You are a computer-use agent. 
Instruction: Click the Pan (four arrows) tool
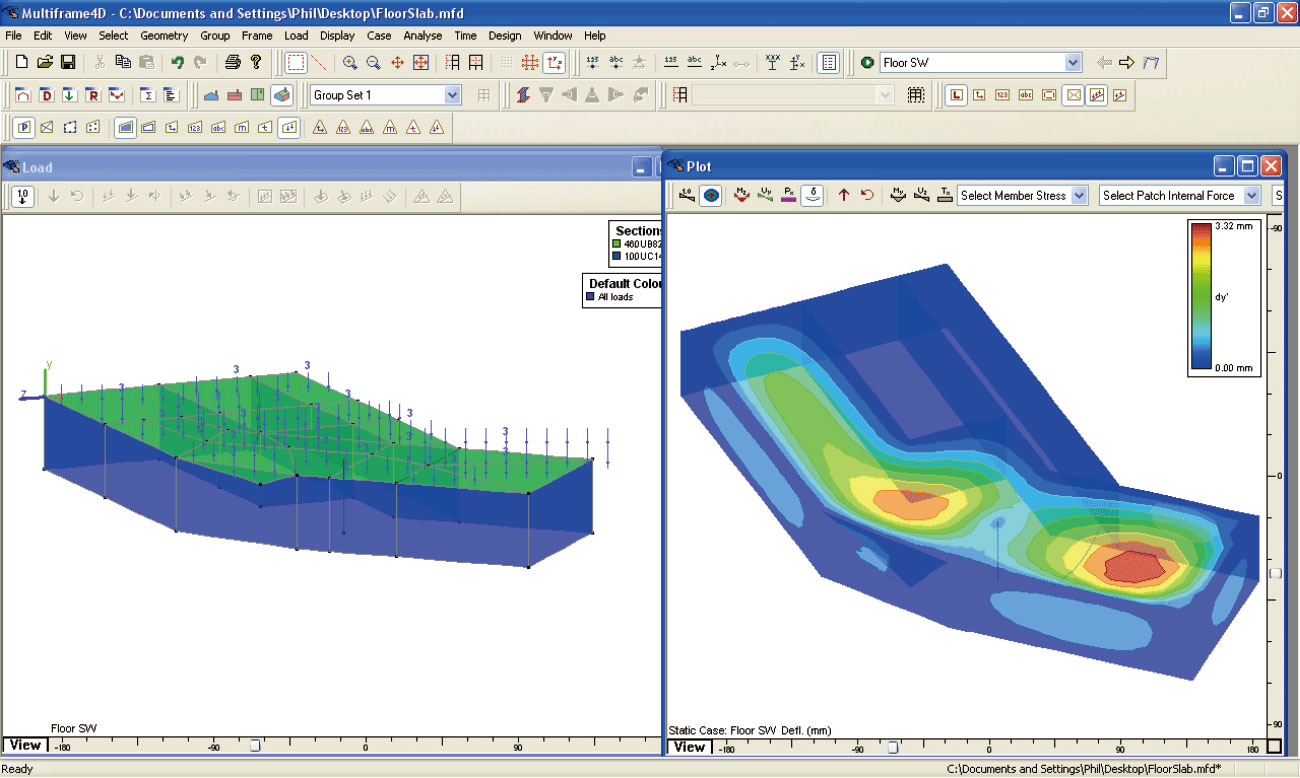[397, 62]
